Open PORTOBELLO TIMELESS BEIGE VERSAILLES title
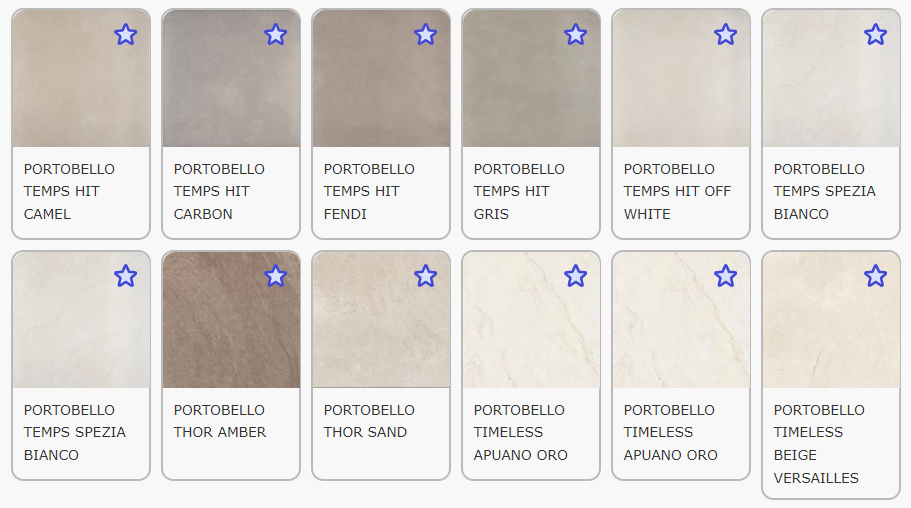The height and width of the screenshot is (508, 911). point(819,444)
